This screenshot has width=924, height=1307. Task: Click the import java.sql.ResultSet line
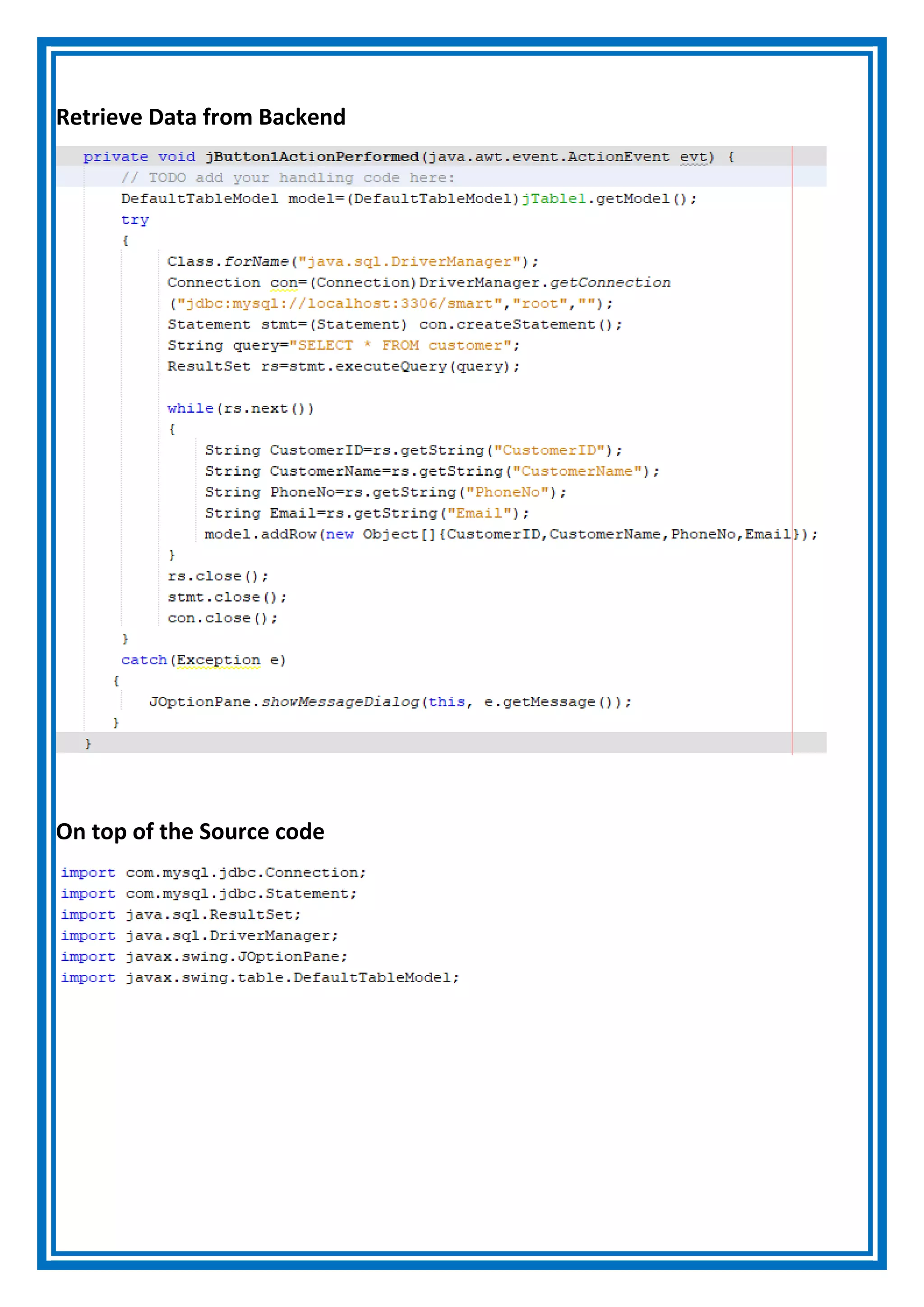point(181,915)
